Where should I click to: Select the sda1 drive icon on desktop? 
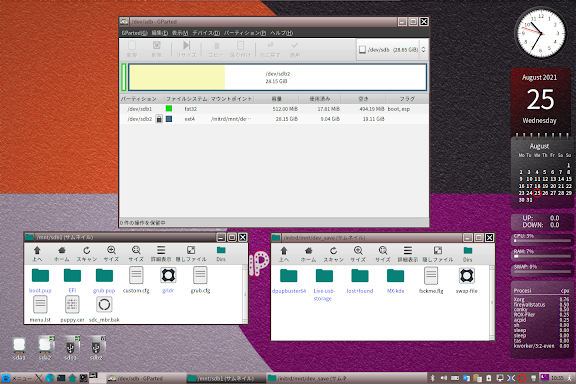(19, 345)
